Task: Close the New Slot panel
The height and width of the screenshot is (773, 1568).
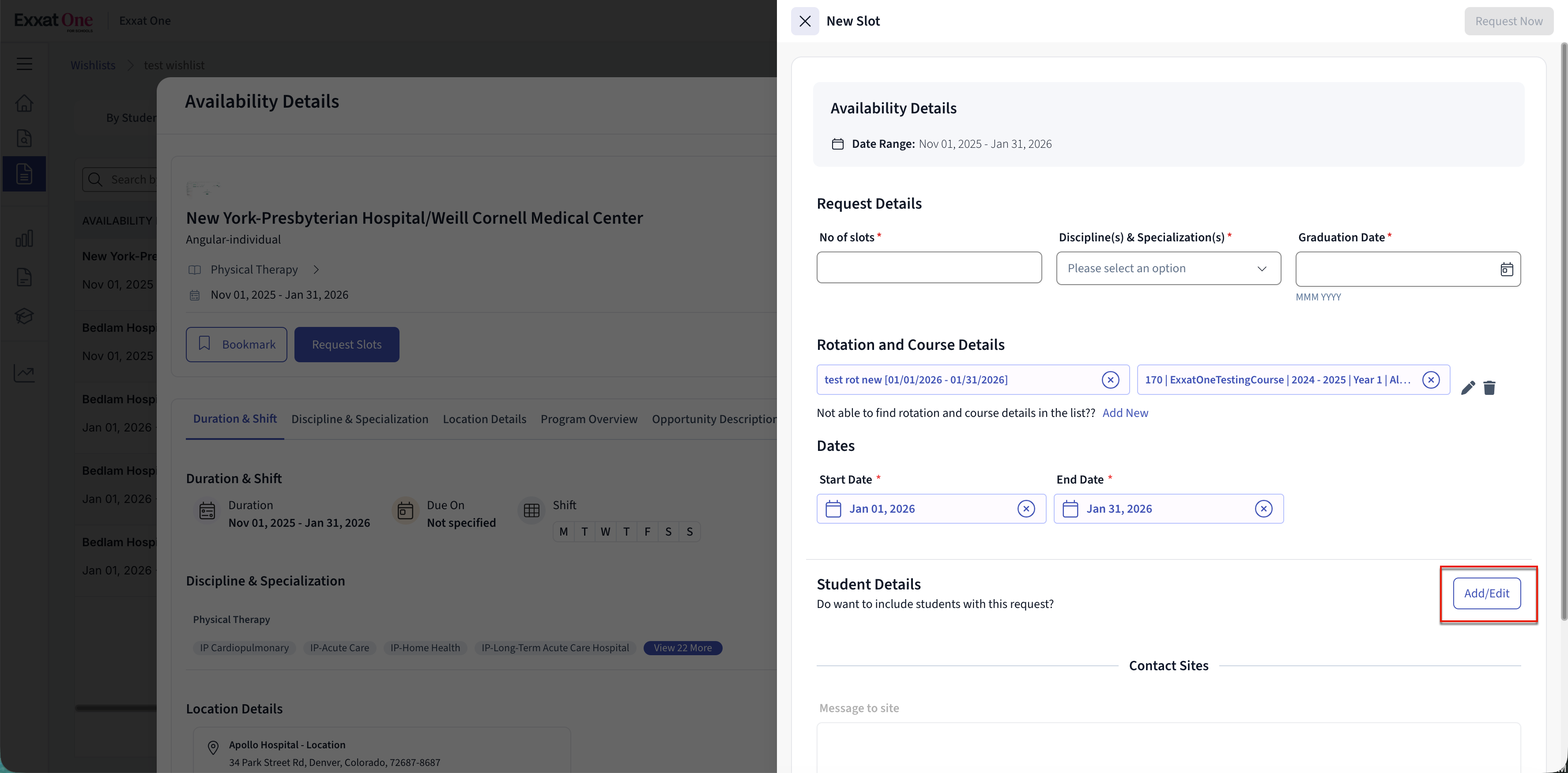Action: point(805,21)
